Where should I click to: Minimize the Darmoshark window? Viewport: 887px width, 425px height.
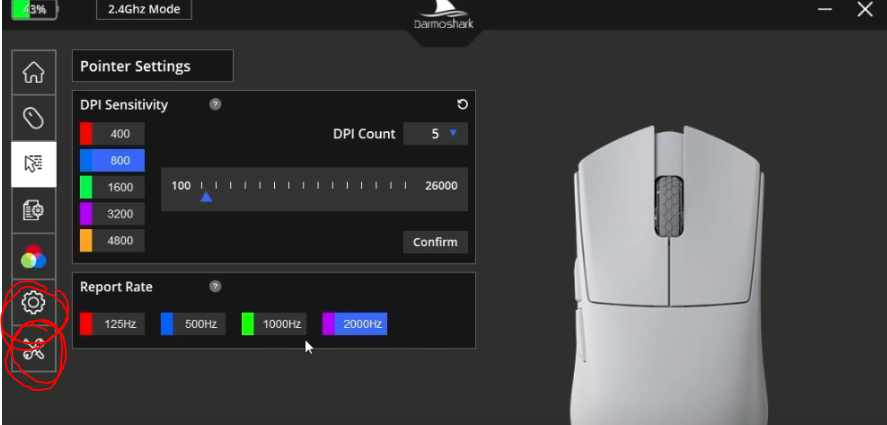pyautogui.click(x=825, y=9)
